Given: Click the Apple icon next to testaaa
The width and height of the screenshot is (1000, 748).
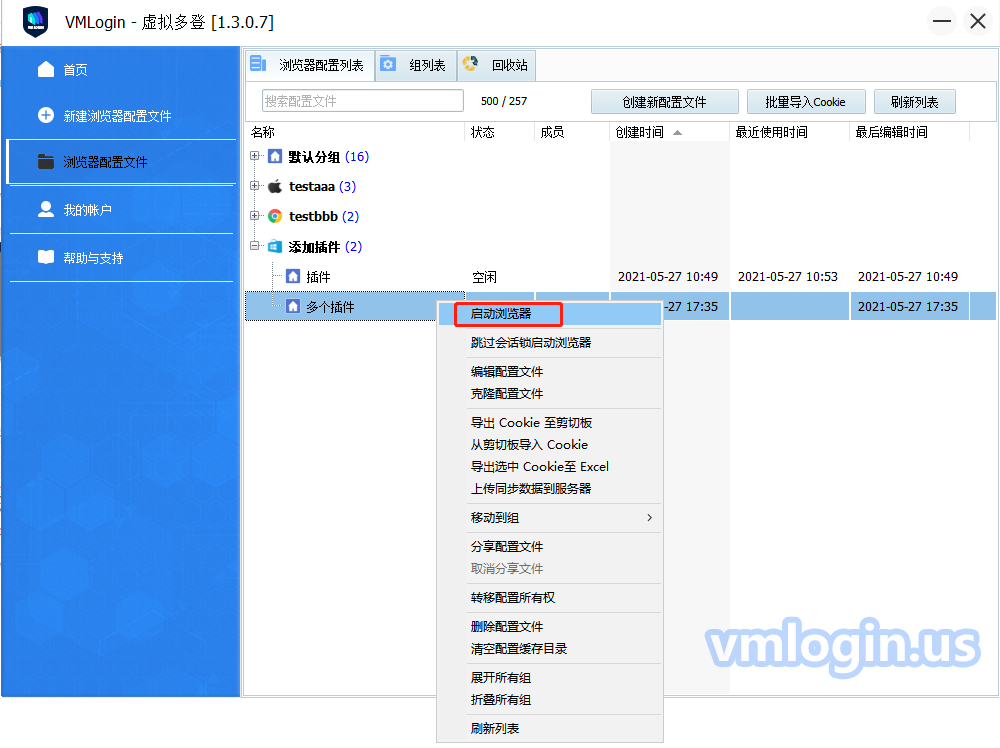Looking at the screenshot, I should tap(275, 187).
